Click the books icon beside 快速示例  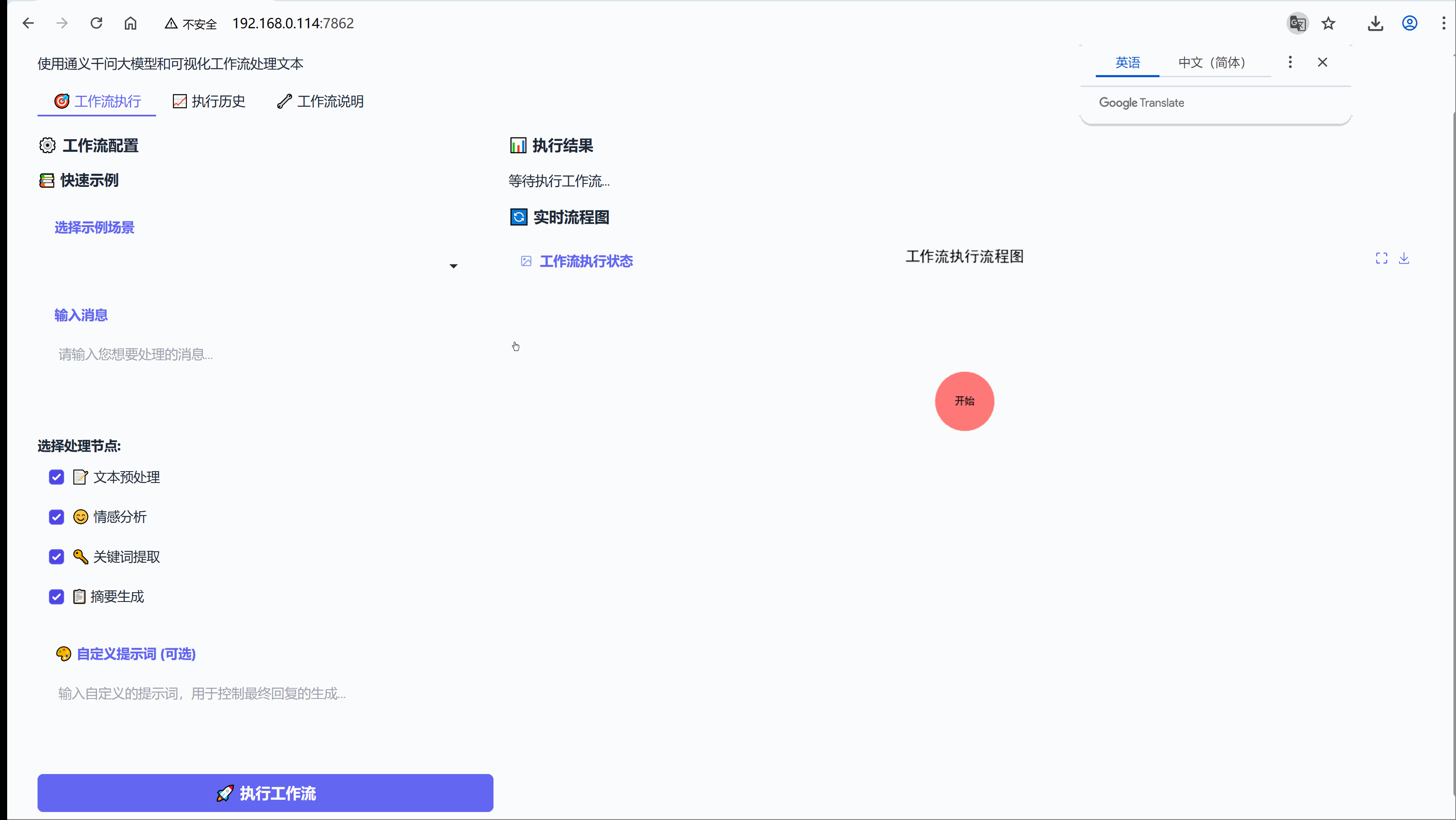[x=47, y=180]
